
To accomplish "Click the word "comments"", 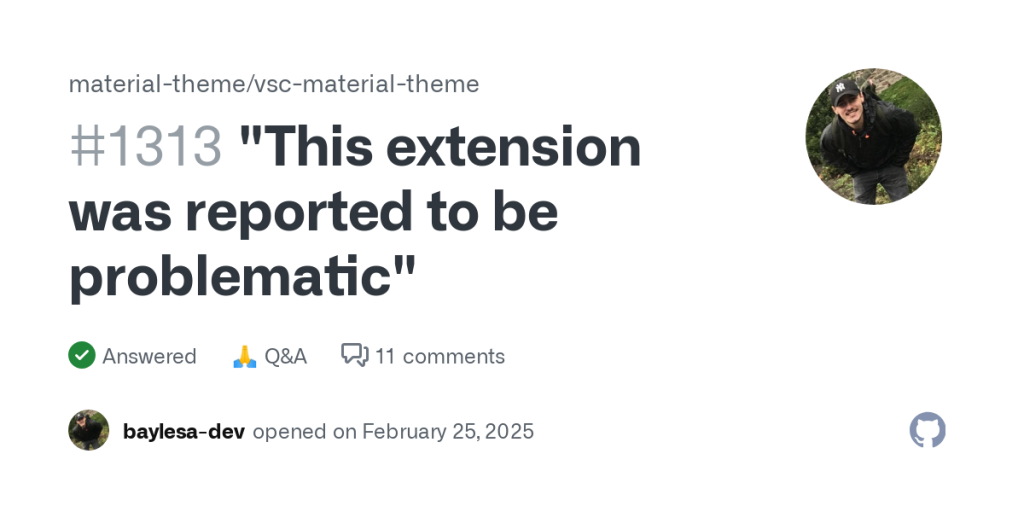I will (x=453, y=356).
